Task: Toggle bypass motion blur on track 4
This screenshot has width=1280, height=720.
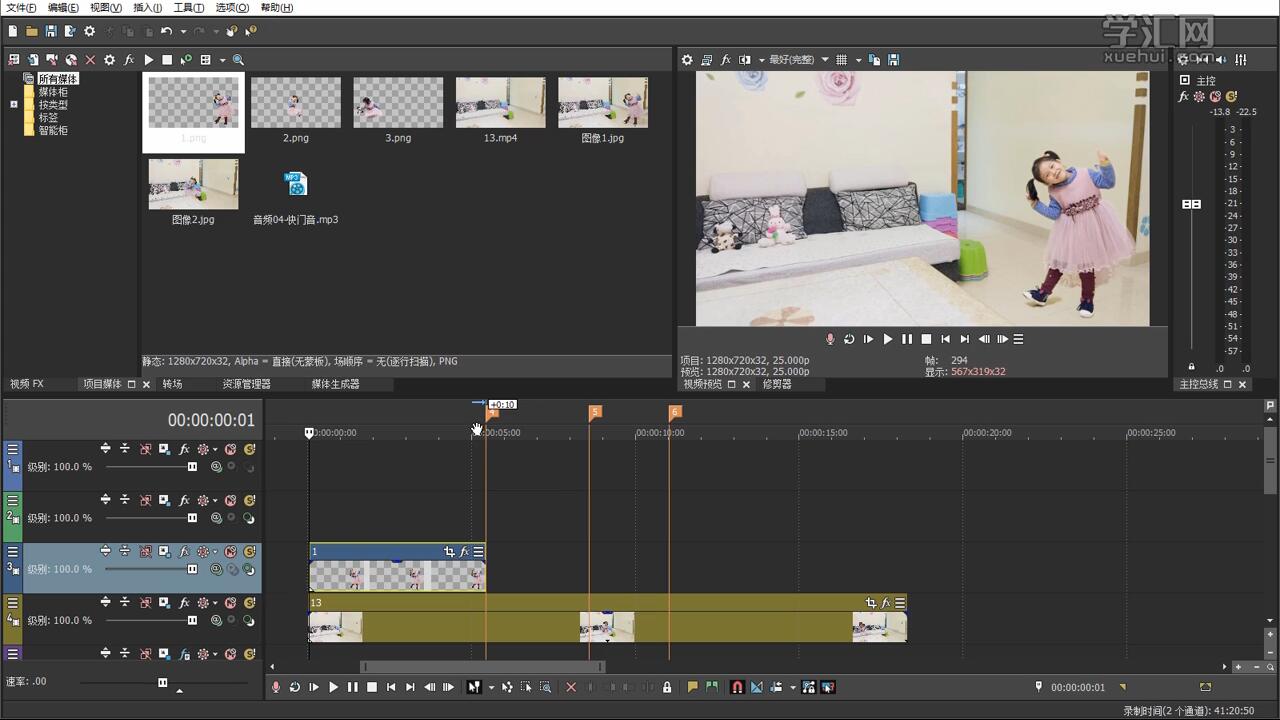Action: pos(145,603)
